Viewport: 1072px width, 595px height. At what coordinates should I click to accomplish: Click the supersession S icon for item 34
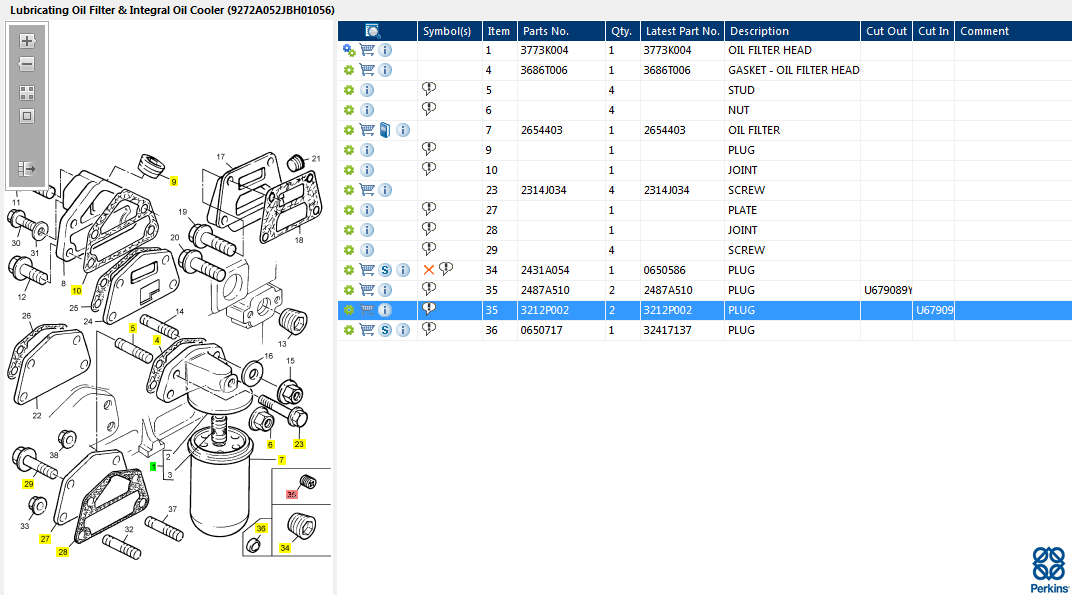point(385,270)
